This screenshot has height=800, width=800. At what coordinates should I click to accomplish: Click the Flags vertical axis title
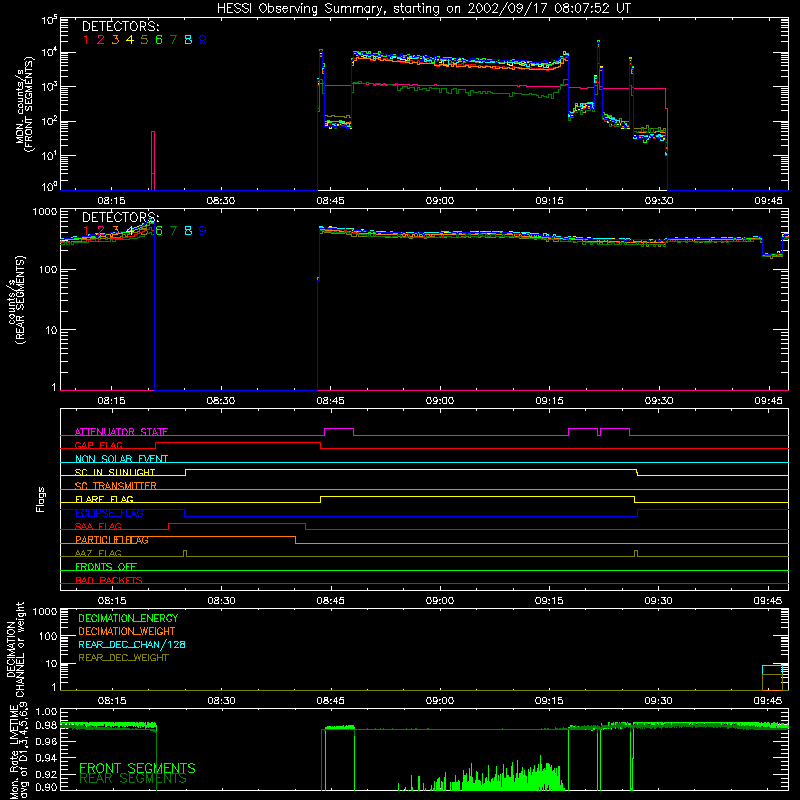coord(41,499)
